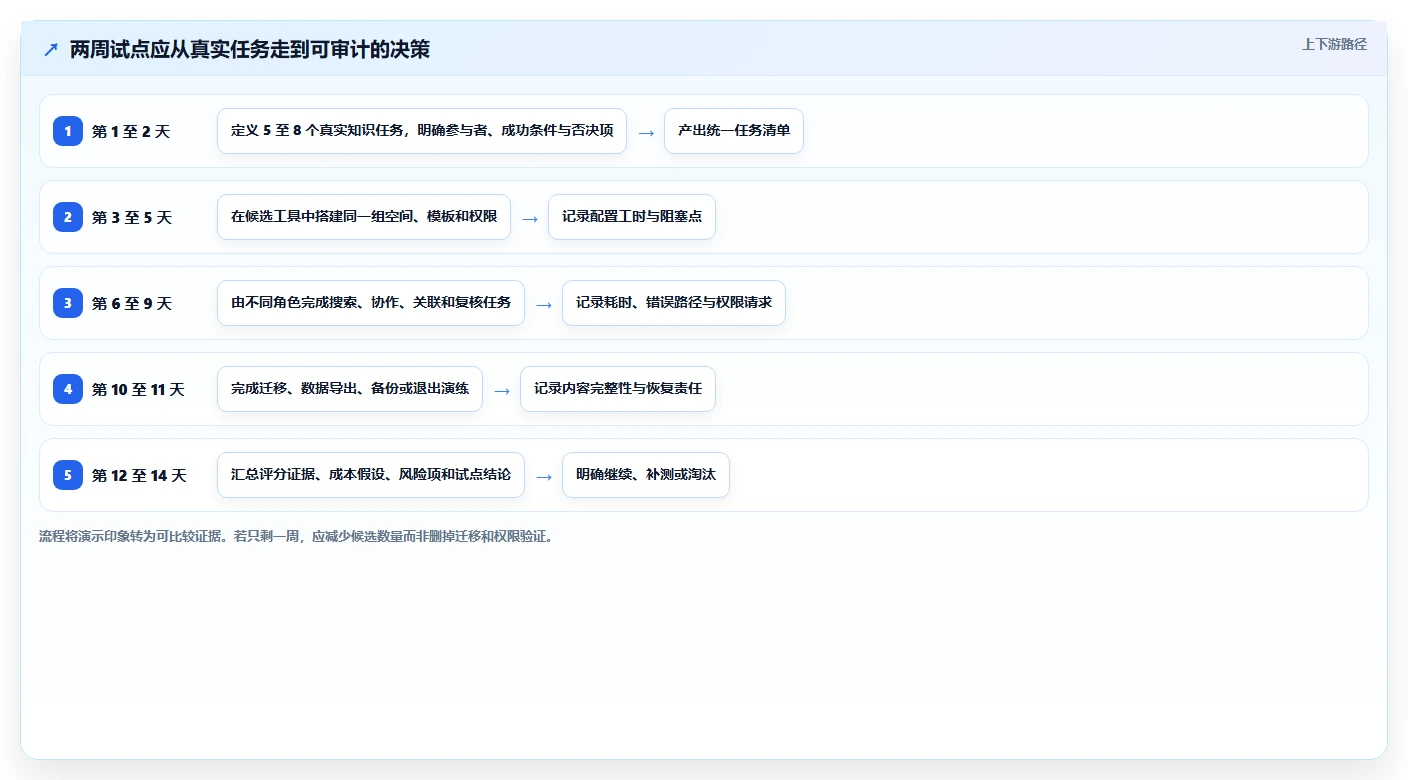Select step number badge 4
Image resolution: width=1408 pixels, height=780 pixels.
point(68,389)
